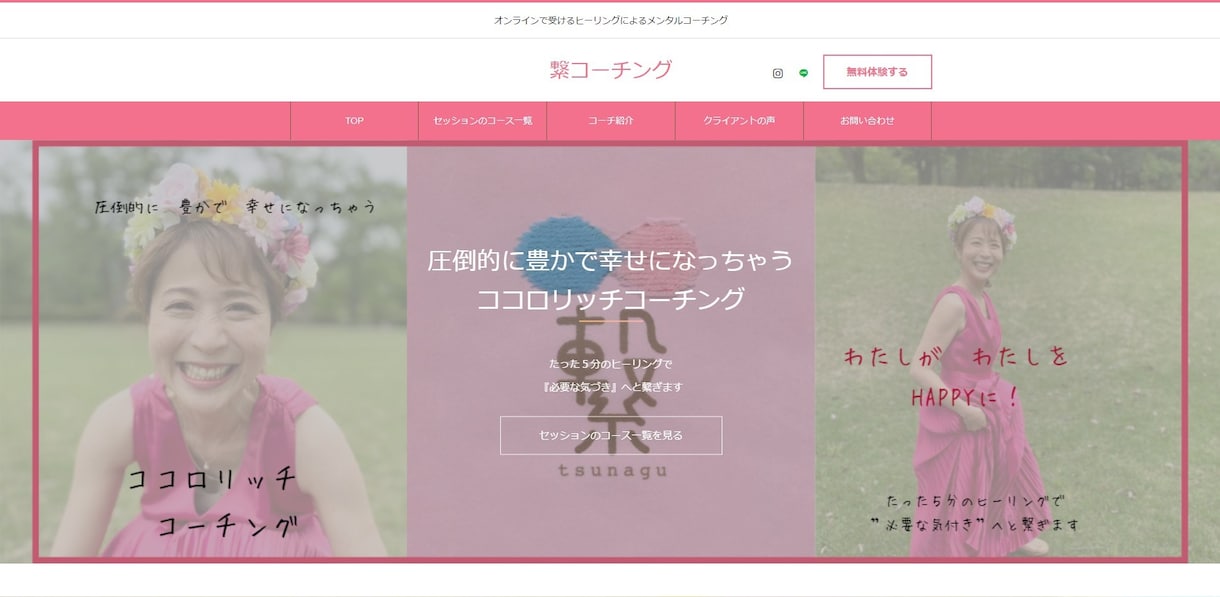Click the tsunagu logo text in center image

point(611,471)
